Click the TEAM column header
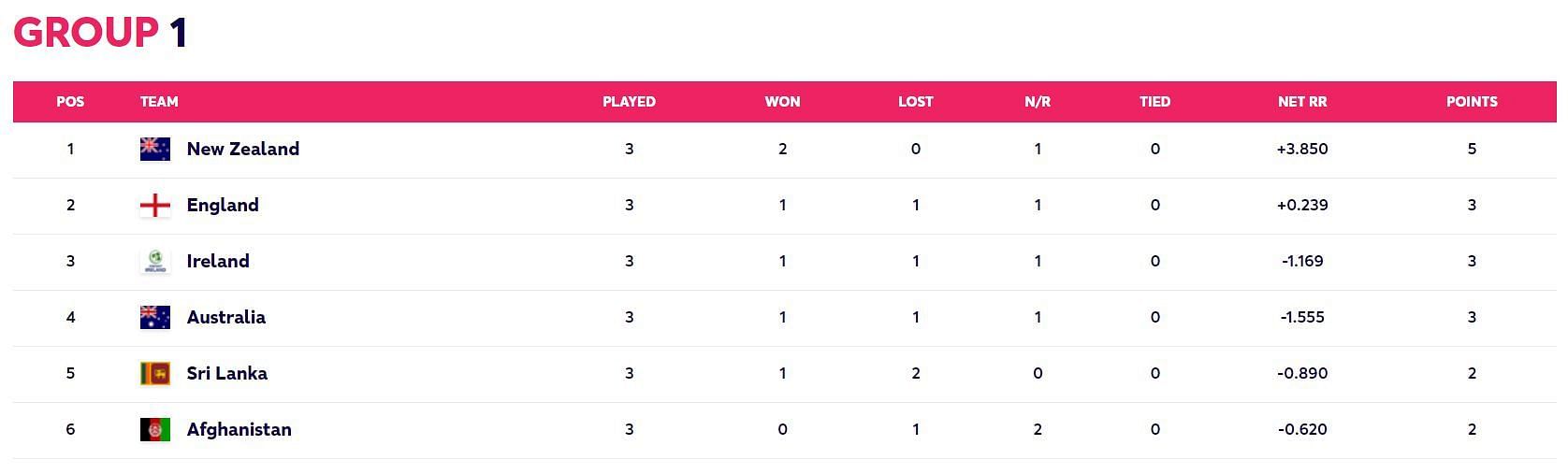The image size is (1568, 474). 159,102
